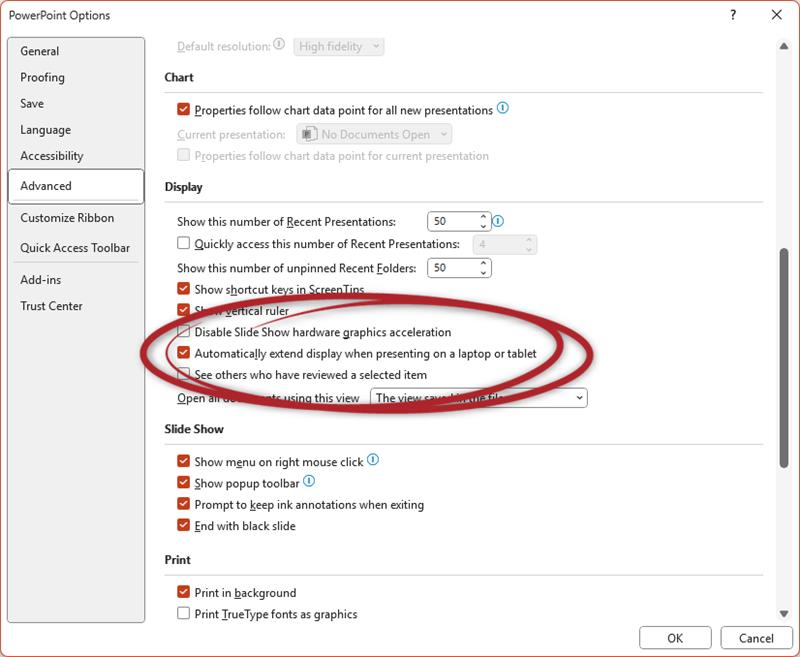Click the unpinned Recent Folders number field
Image resolution: width=800 pixels, height=657 pixels.
(x=453, y=268)
